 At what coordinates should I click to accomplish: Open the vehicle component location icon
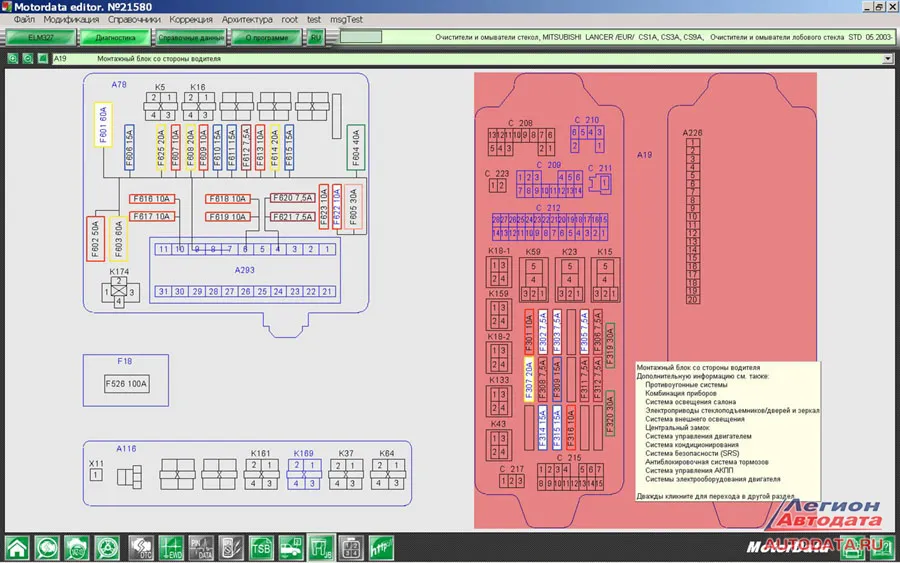(291, 548)
